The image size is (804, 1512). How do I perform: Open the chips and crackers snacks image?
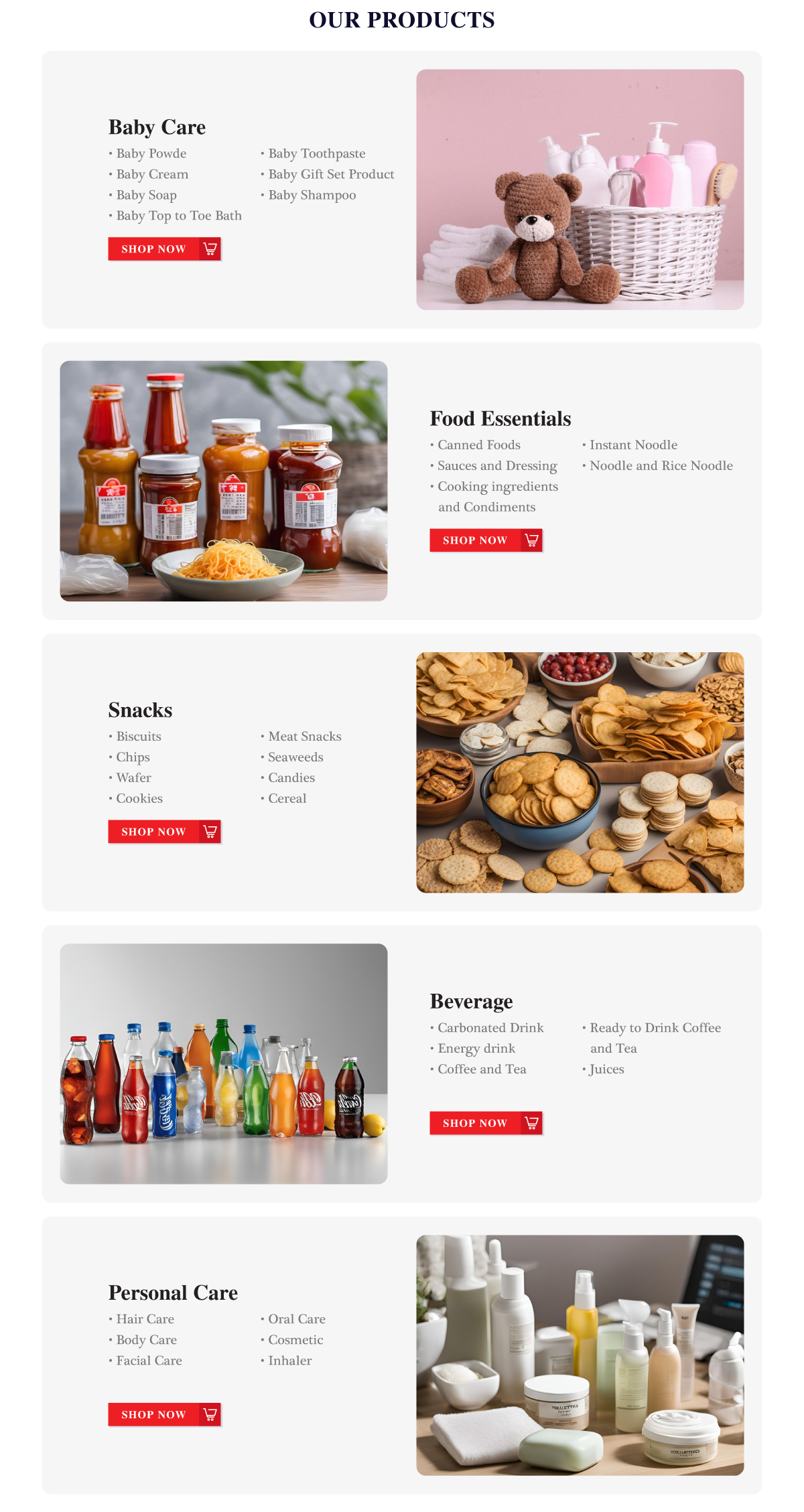(580, 772)
